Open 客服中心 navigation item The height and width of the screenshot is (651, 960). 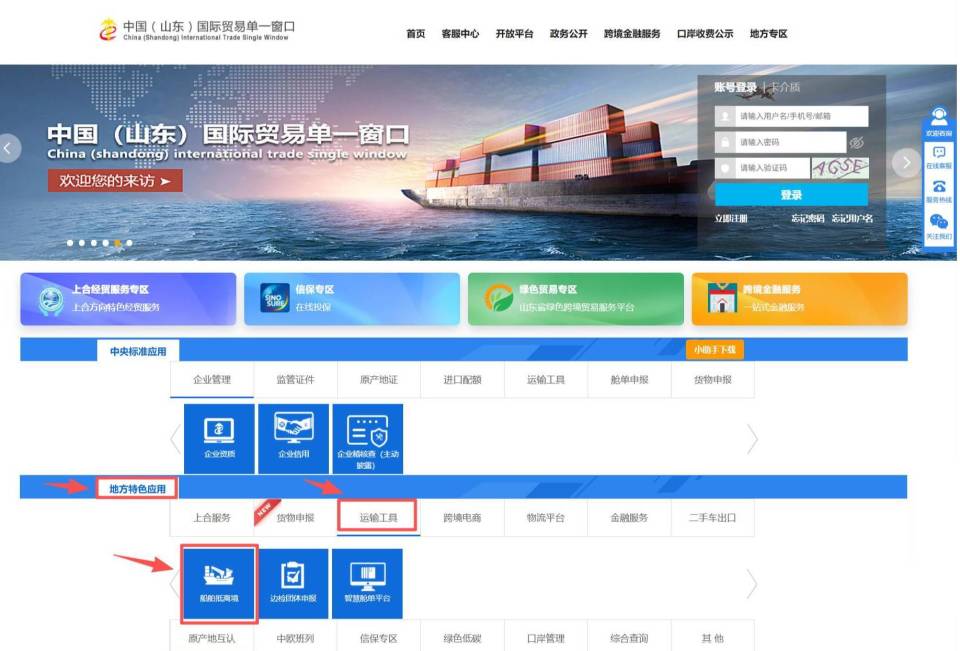pos(460,34)
